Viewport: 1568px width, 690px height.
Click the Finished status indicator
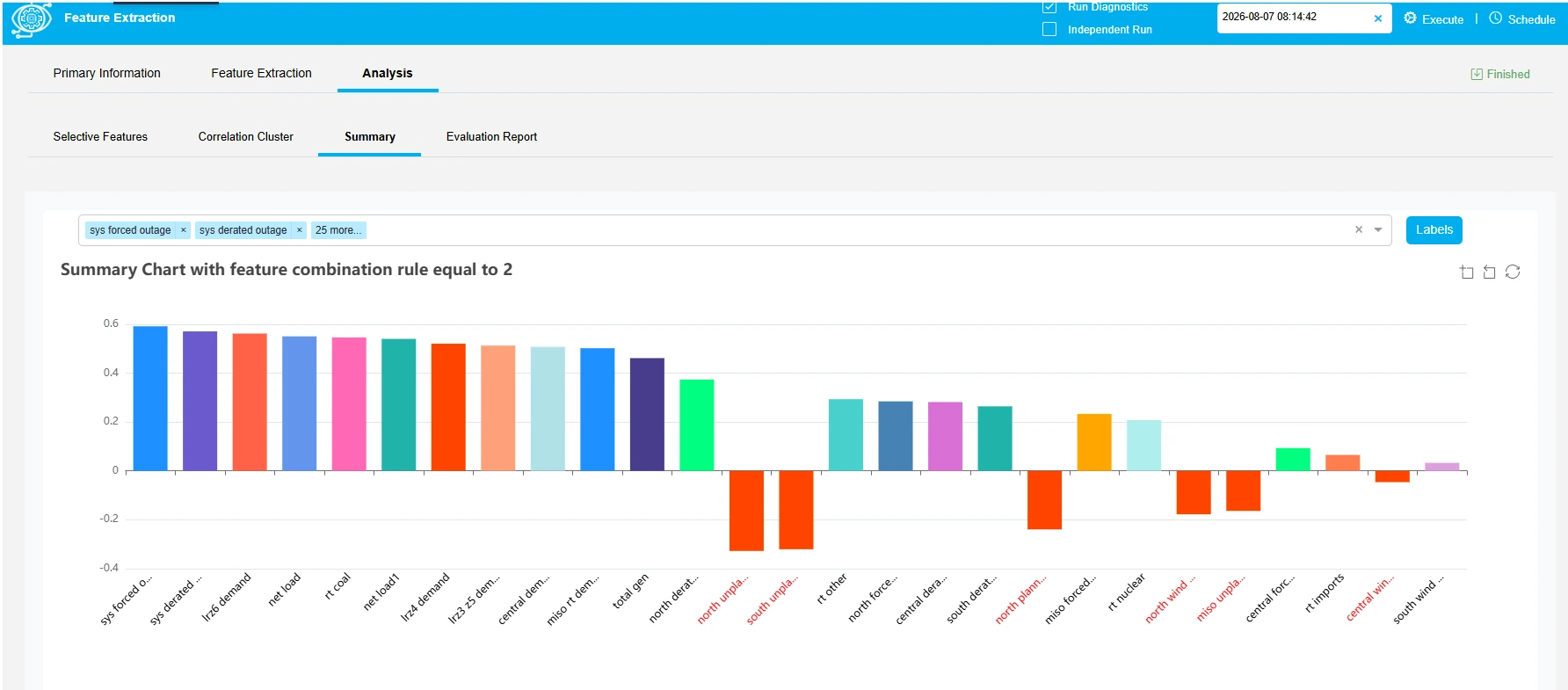coord(1500,74)
